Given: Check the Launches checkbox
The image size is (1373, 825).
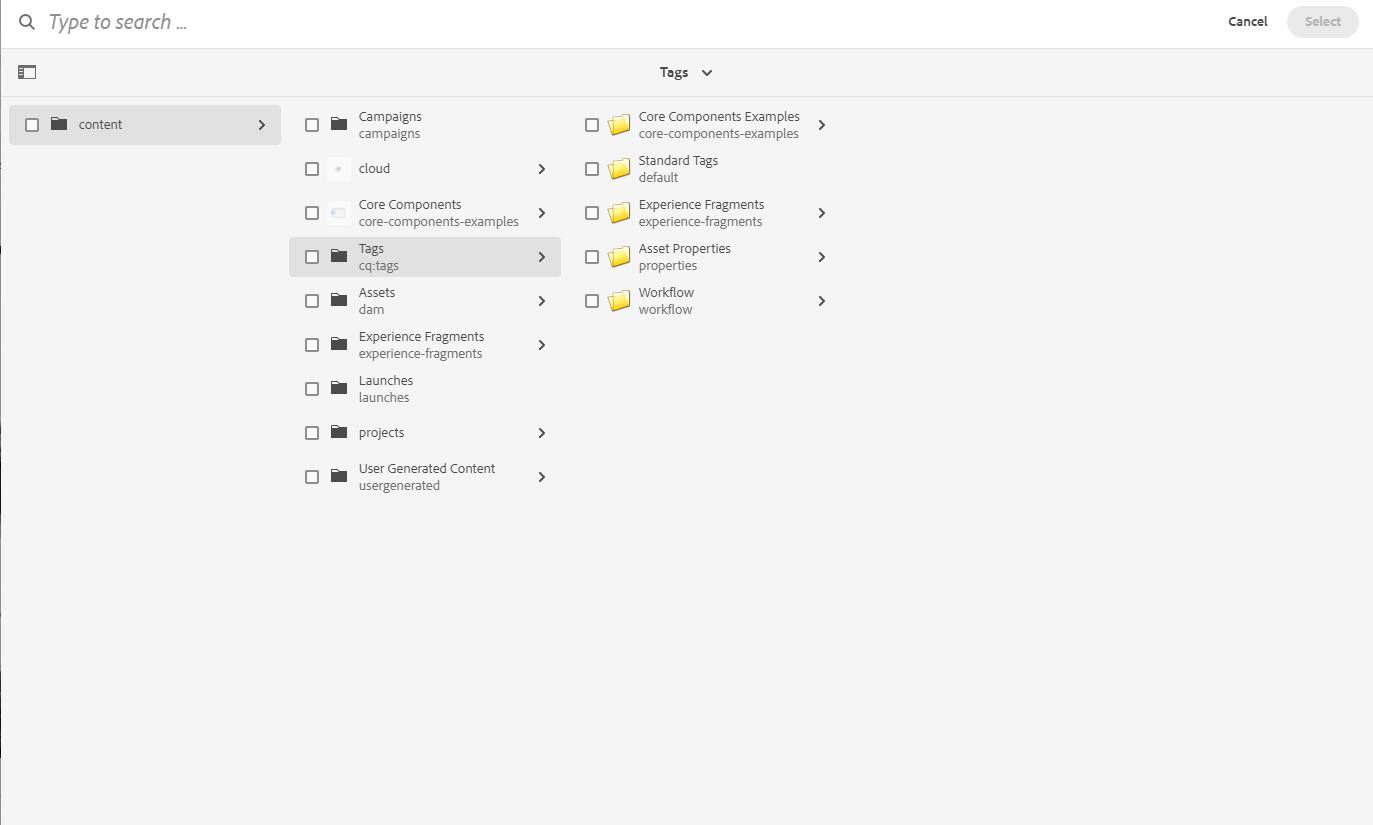Looking at the screenshot, I should click(312, 389).
